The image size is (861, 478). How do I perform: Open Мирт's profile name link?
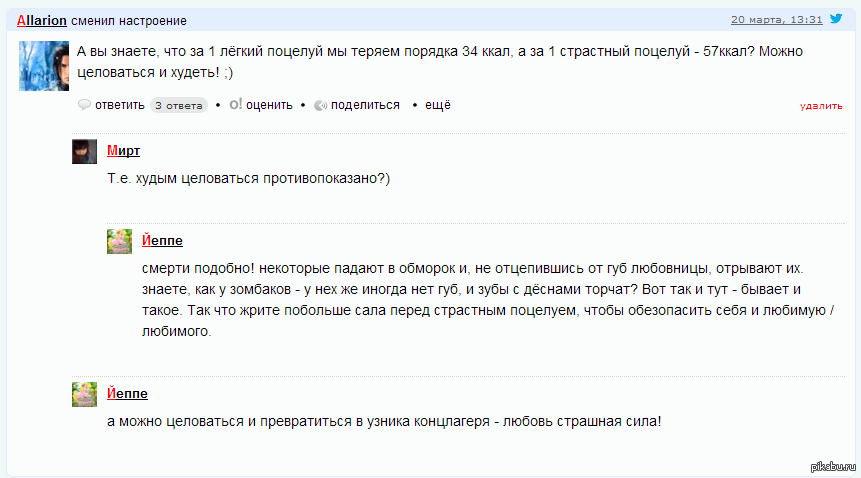click(124, 151)
